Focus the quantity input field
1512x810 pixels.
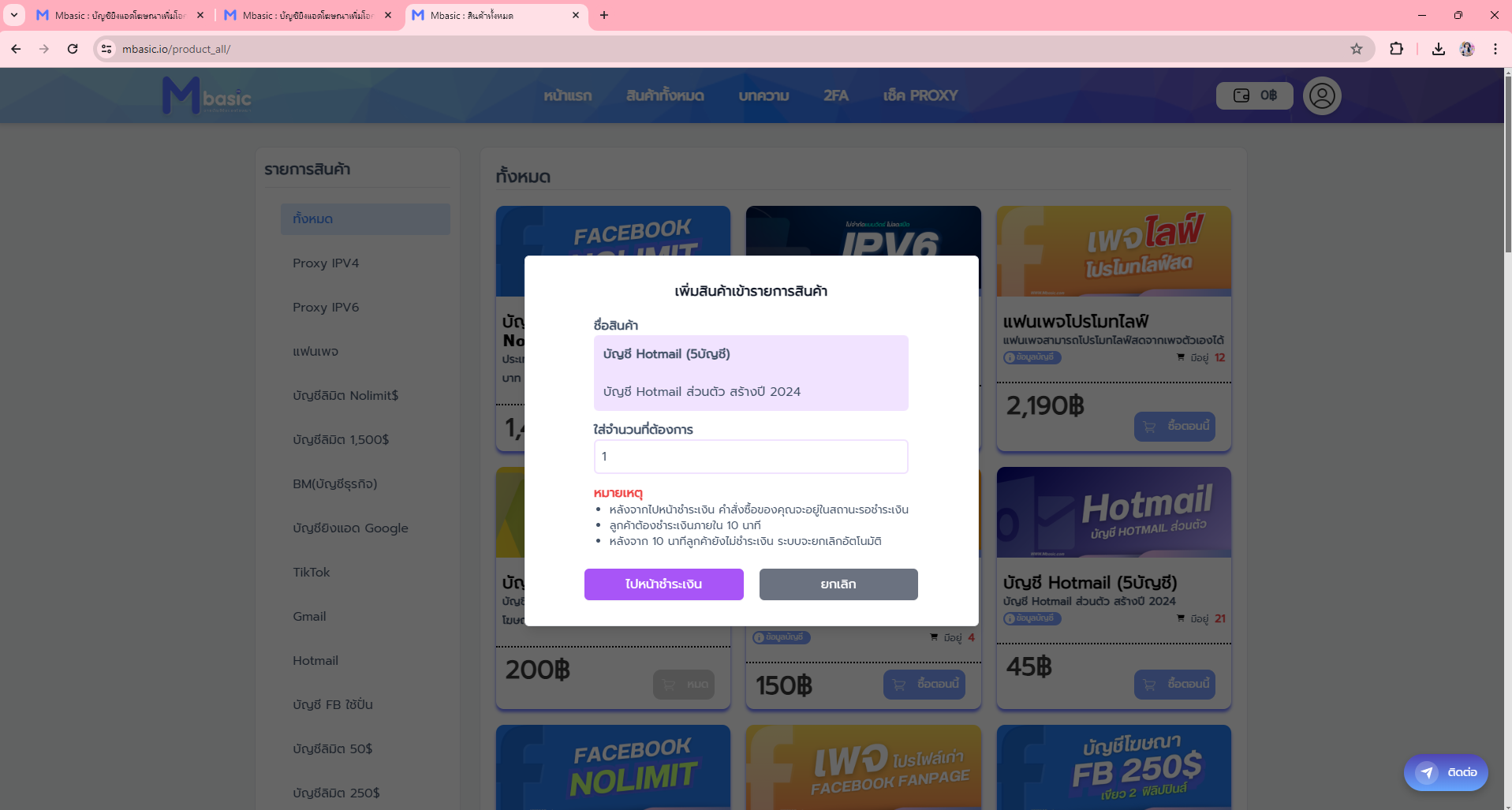pos(751,457)
